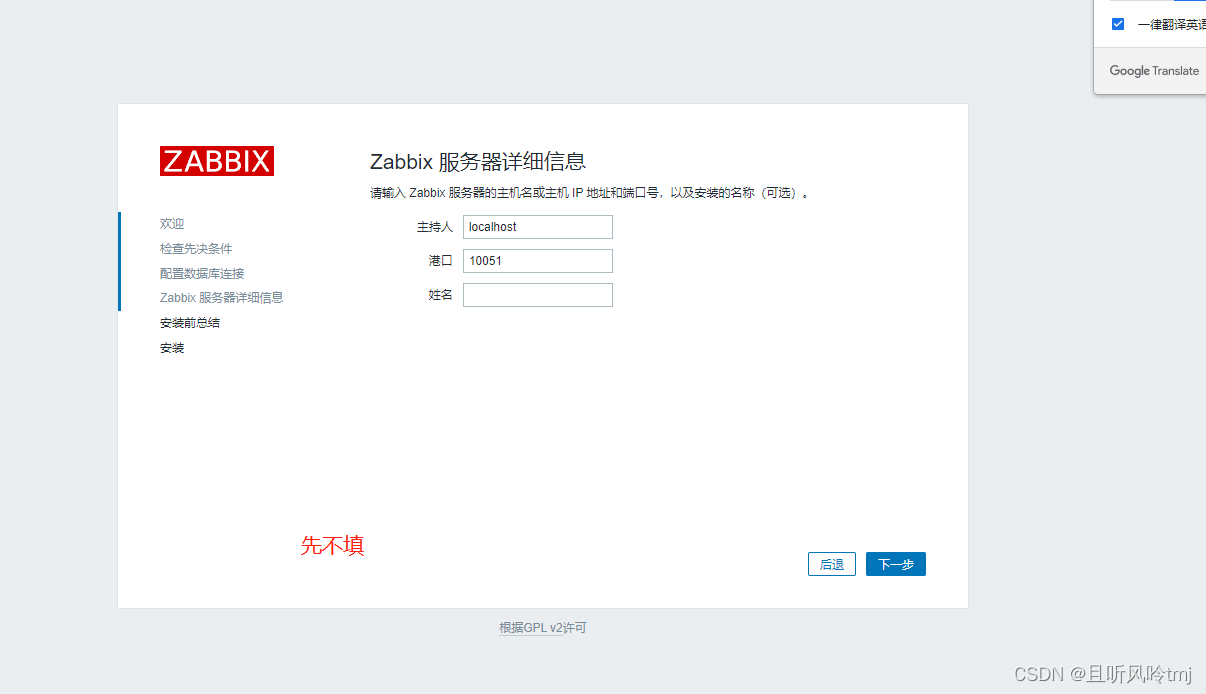The image size is (1206, 694).
Task: Select the 配置数据库连接 step
Action: click(202, 273)
